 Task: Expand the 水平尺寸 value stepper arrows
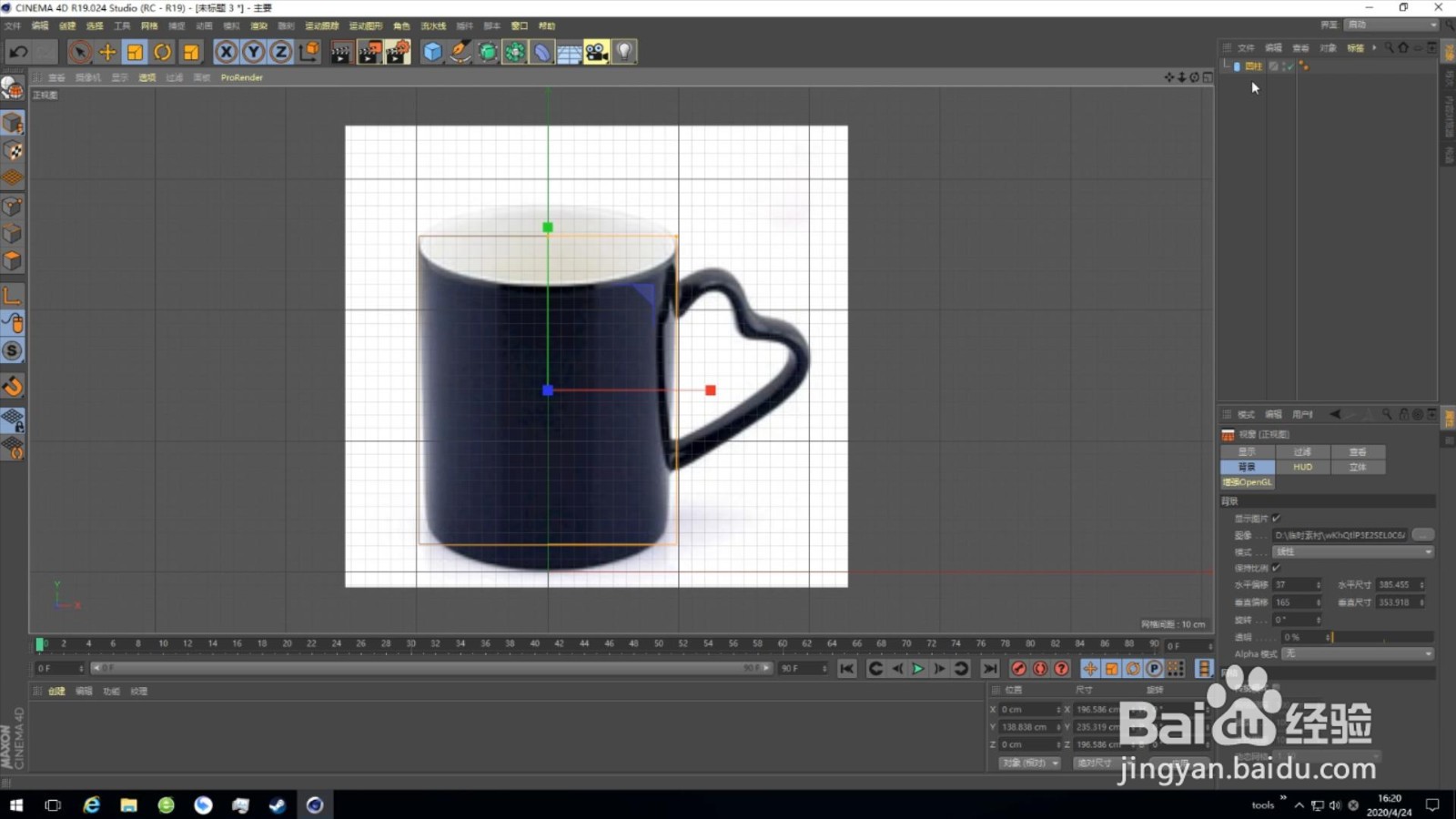click(x=1421, y=585)
